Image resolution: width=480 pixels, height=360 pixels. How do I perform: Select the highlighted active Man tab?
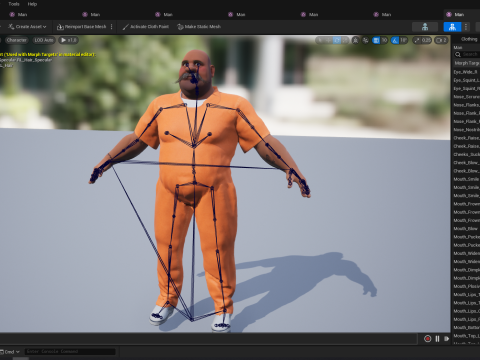[462, 14]
